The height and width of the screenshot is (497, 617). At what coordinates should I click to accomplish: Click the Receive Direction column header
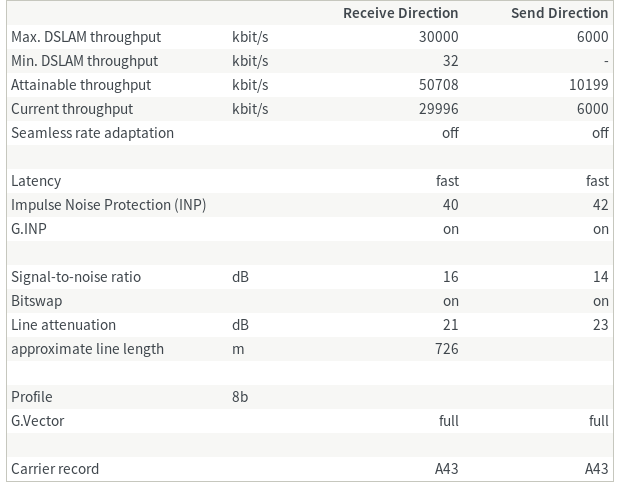click(400, 13)
